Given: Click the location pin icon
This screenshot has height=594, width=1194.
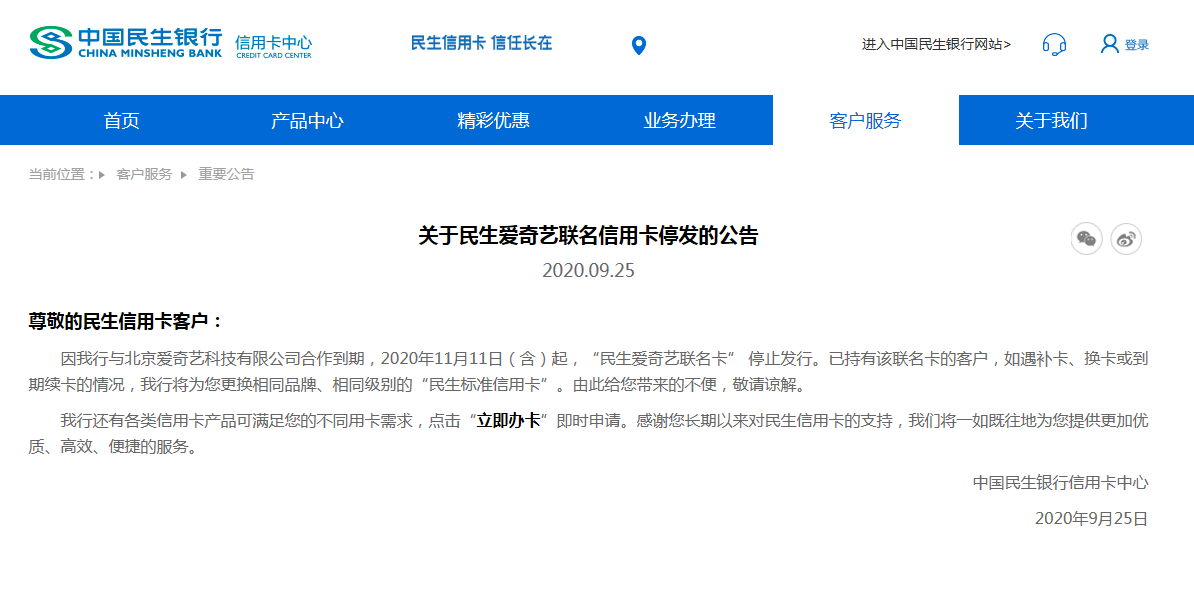Looking at the screenshot, I should (639, 46).
